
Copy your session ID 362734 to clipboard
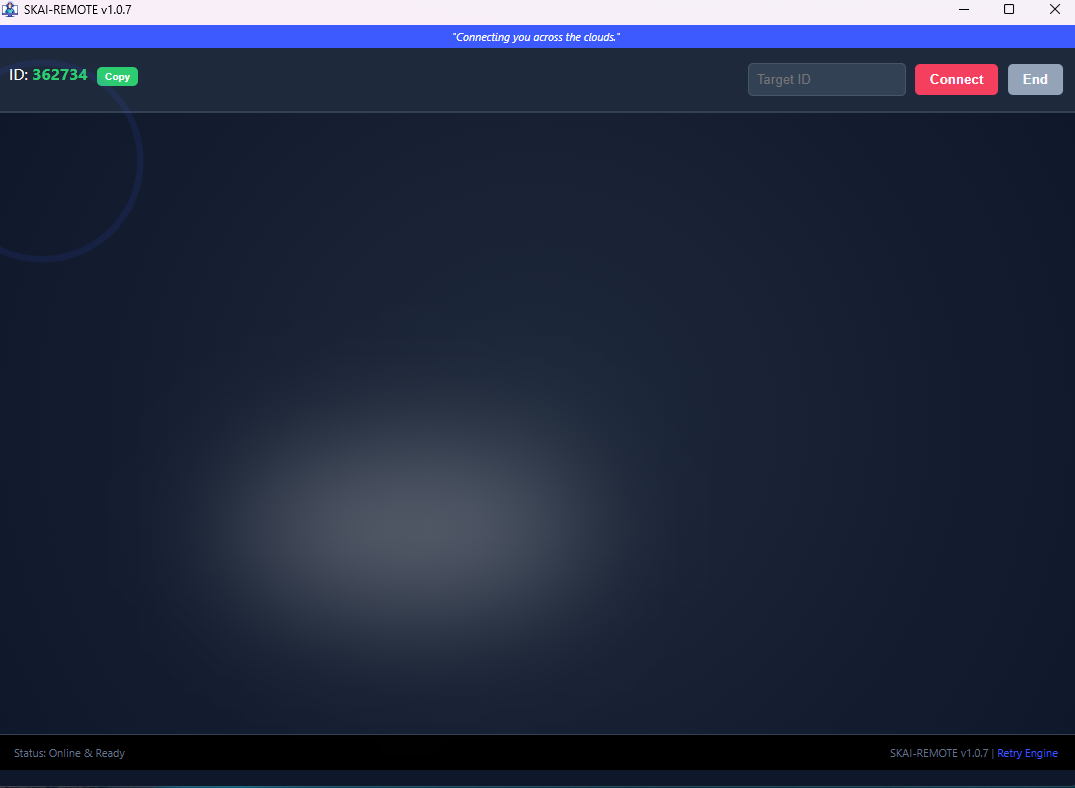[x=117, y=76]
